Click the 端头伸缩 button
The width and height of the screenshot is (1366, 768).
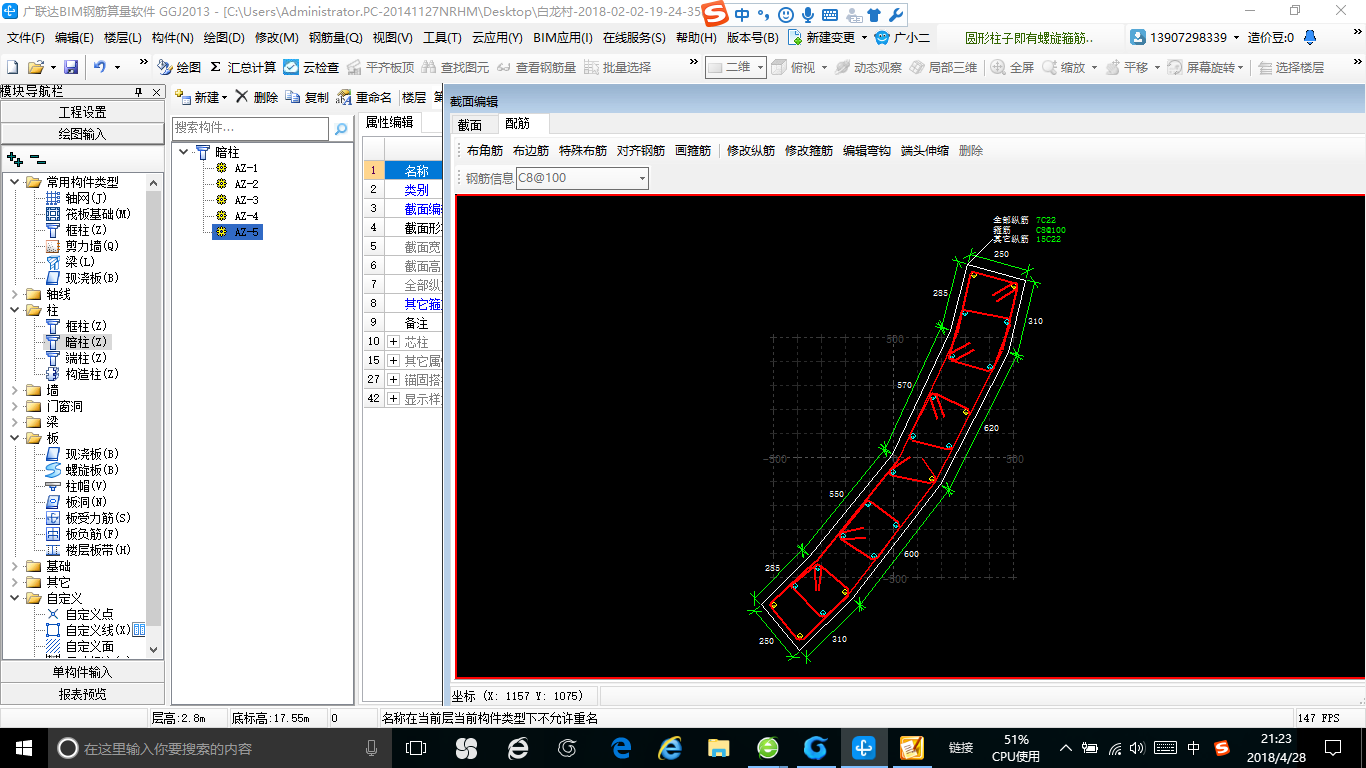[x=925, y=151]
